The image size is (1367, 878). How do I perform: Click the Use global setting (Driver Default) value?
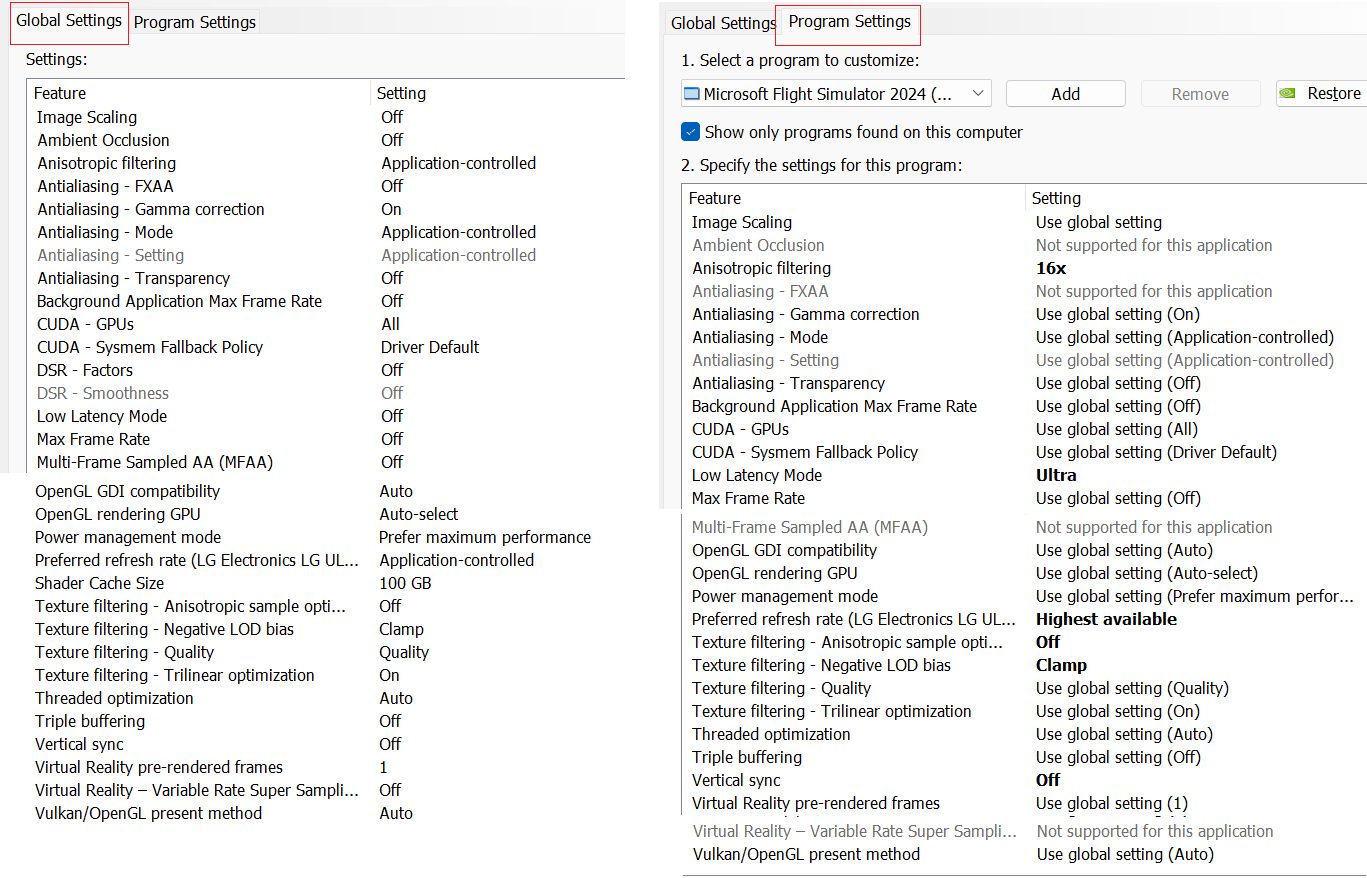1156,452
